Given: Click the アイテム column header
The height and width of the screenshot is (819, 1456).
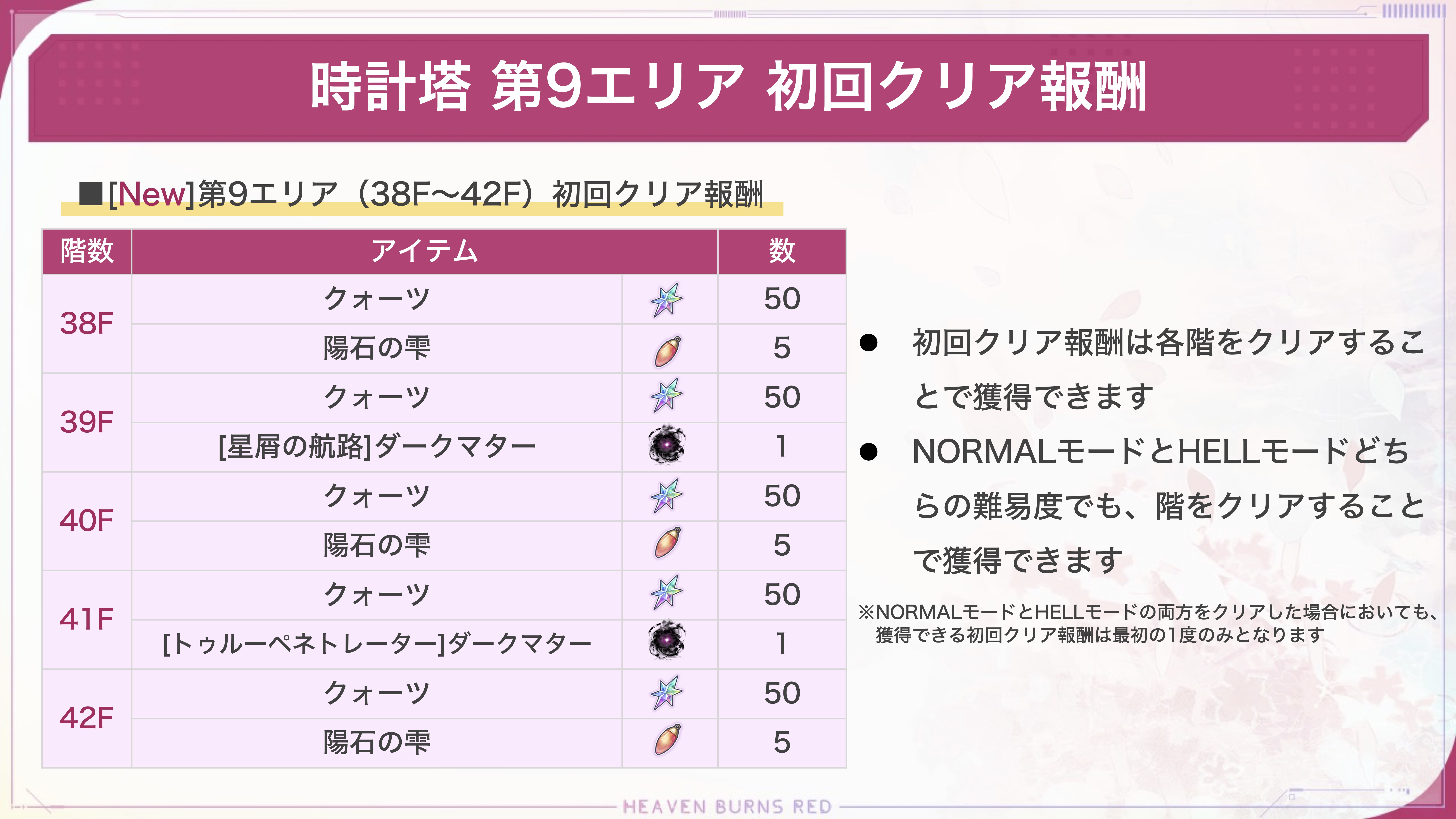Looking at the screenshot, I should tap(424, 251).
